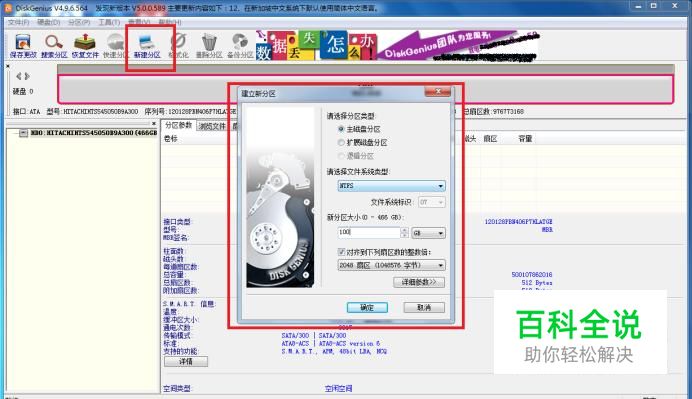The width and height of the screenshot is (692, 399).
Task: Close the 建立新分区 dialog with red X
Action: (x=438, y=91)
